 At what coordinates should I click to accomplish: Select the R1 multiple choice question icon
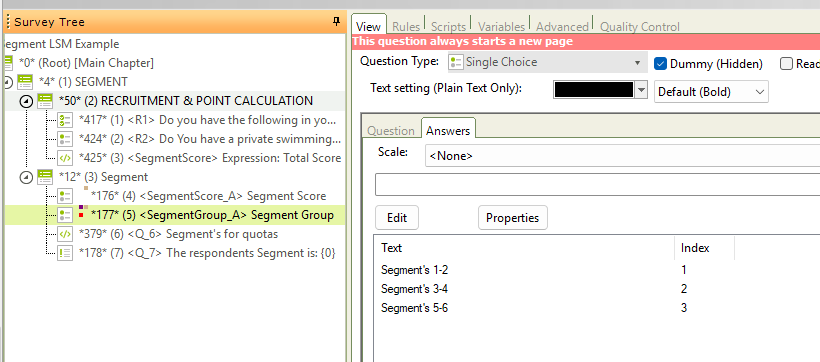pos(65,120)
